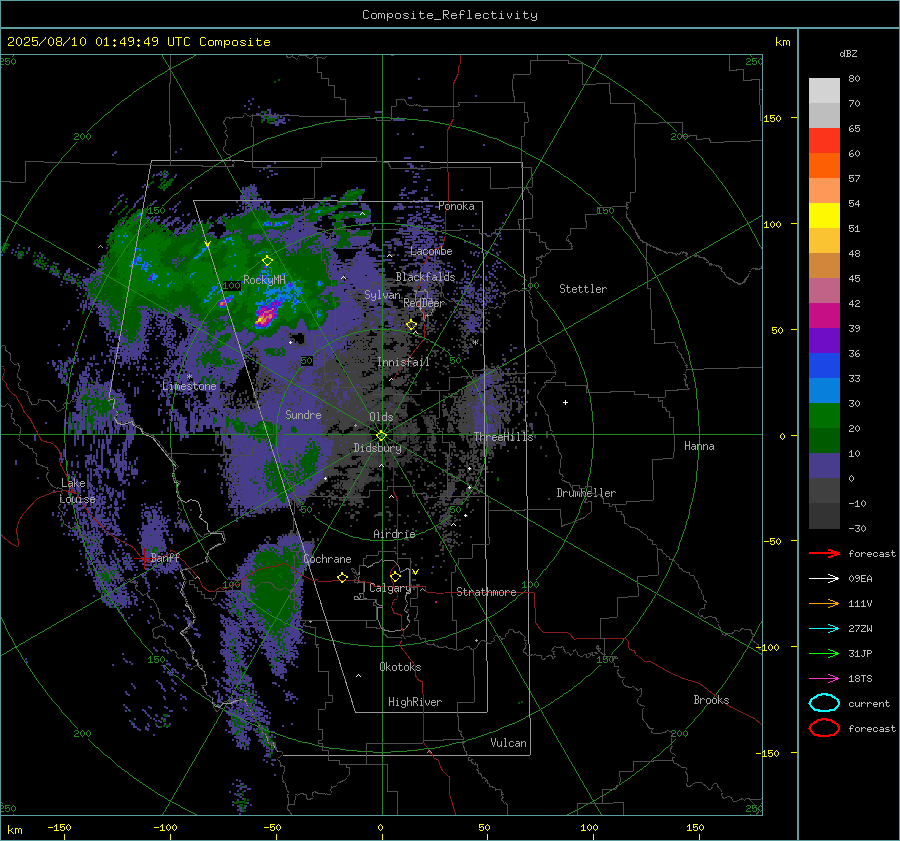Viewport: 900px width, 841px height.
Task: Click the magenta 18TS arrow legend icon
Action: point(824,679)
